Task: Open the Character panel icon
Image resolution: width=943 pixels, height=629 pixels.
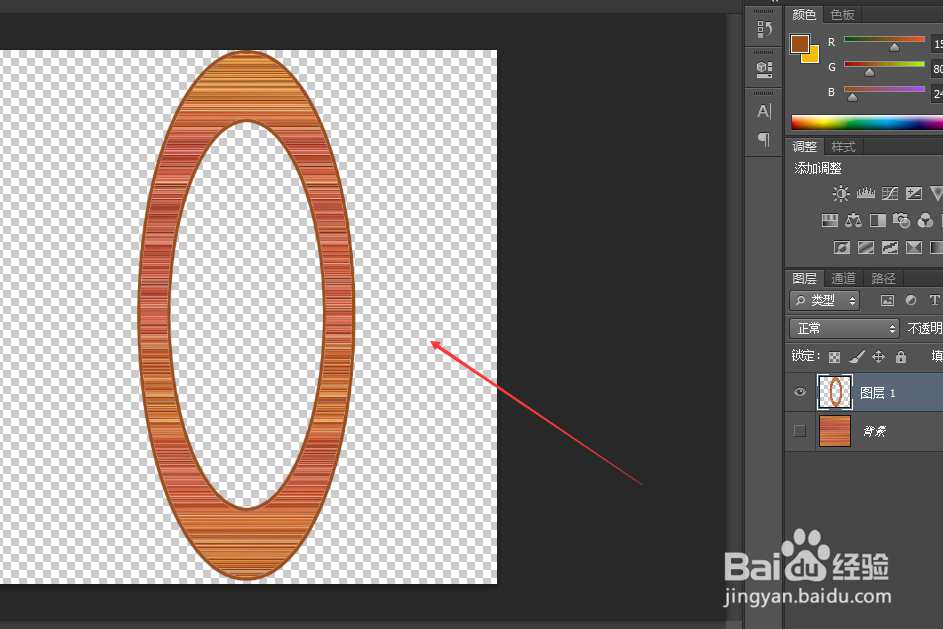Action: click(764, 111)
